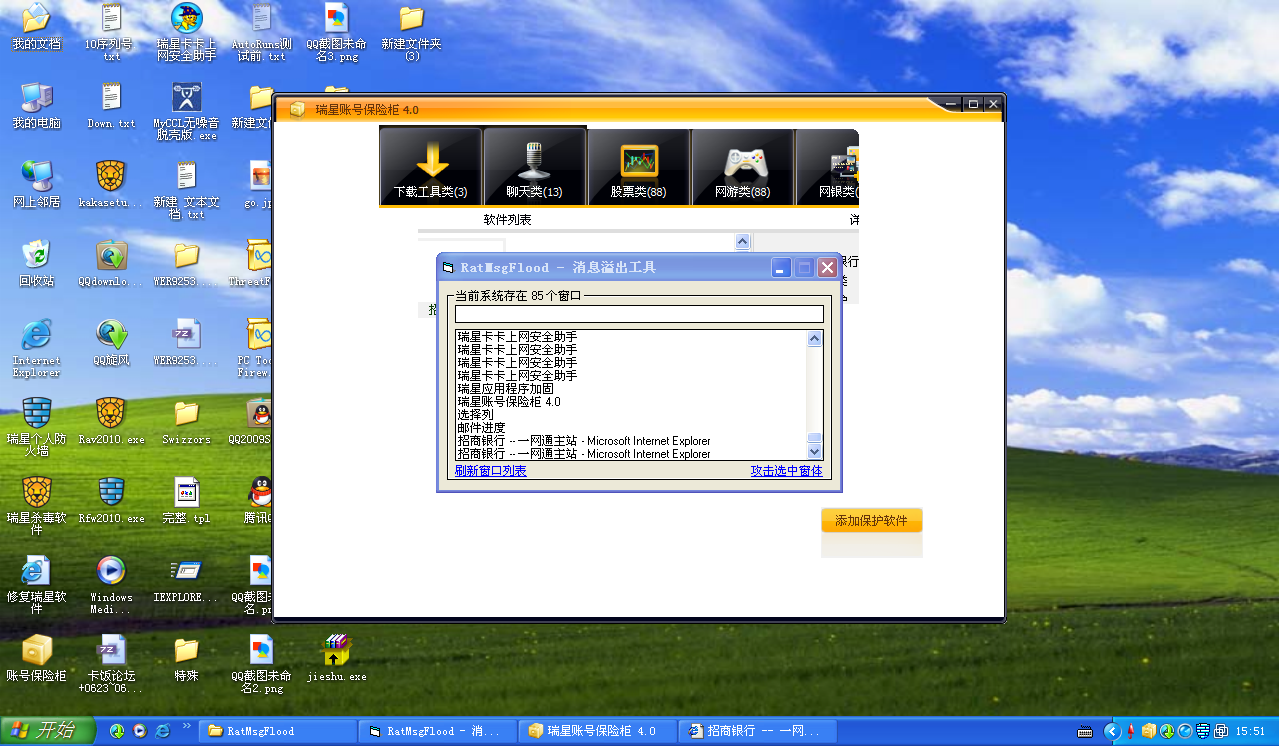
Task: Select the 股票类(88) category tab
Action: click(638, 166)
